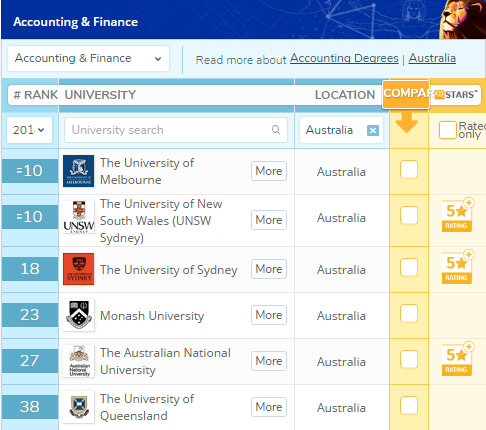Screen dimensions: 486x430
Task: Sort by the UNIVERSITY column header
Action: 100,95
